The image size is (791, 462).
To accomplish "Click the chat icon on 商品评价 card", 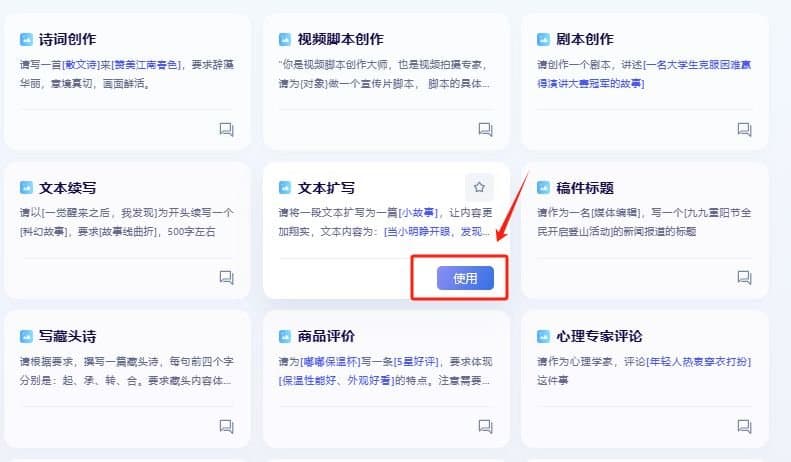I will pos(485,427).
